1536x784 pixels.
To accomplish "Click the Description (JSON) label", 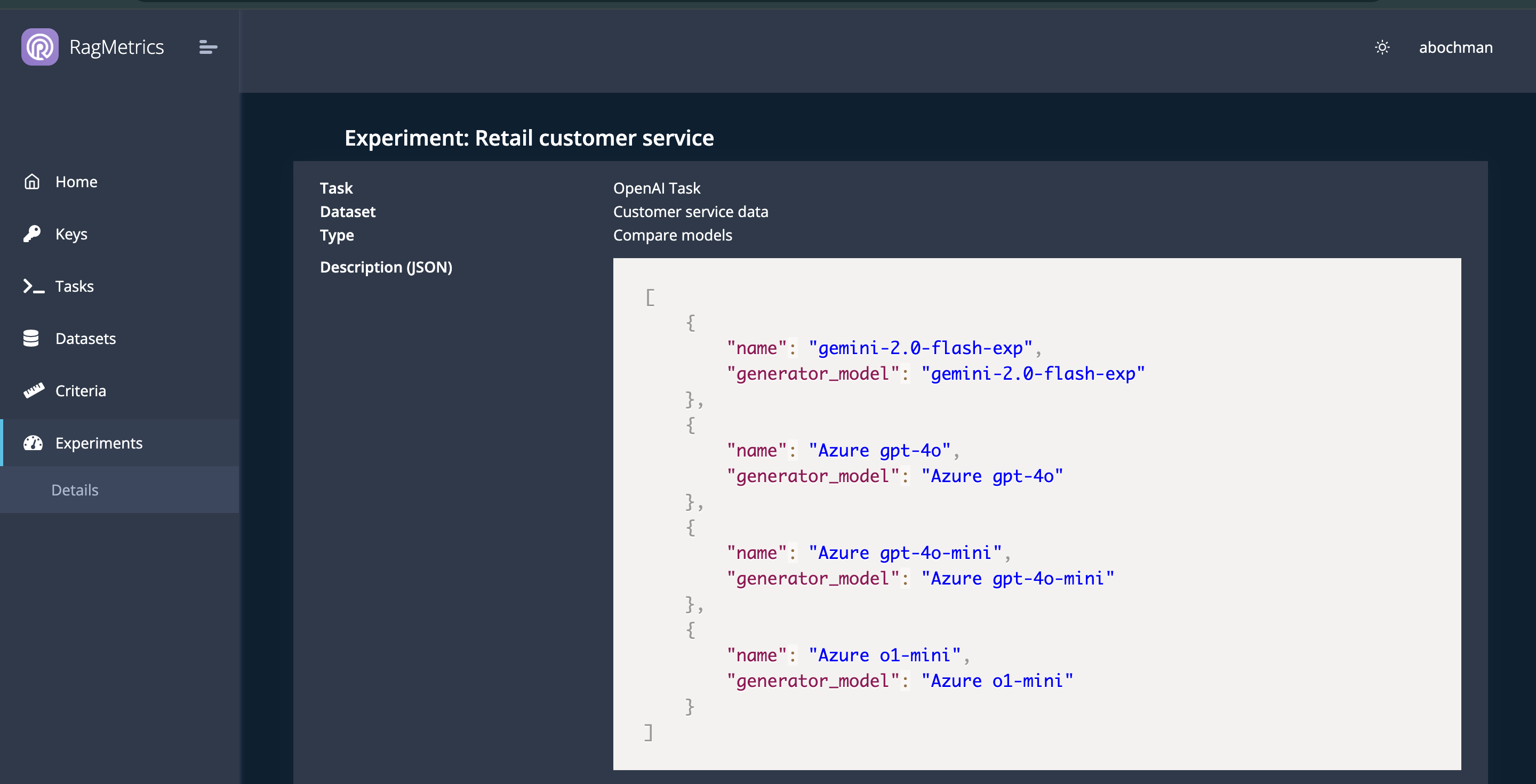I will (x=386, y=267).
